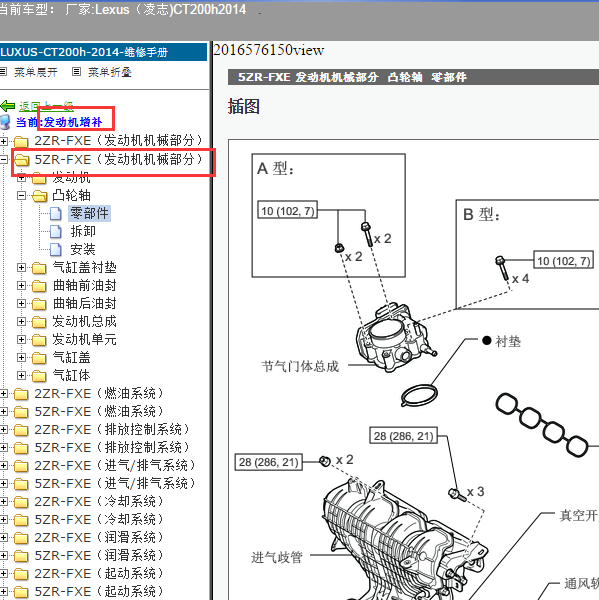599x600 pixels.
Task: Click the folder icon of 曲轴前油封
Action: pos(39,286)
